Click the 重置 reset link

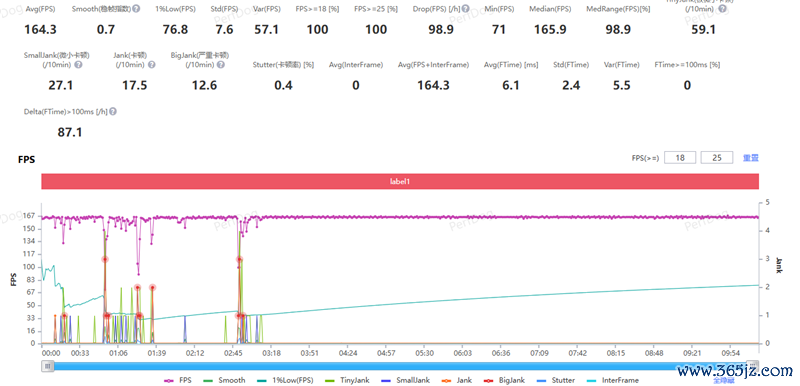(751, 158)
